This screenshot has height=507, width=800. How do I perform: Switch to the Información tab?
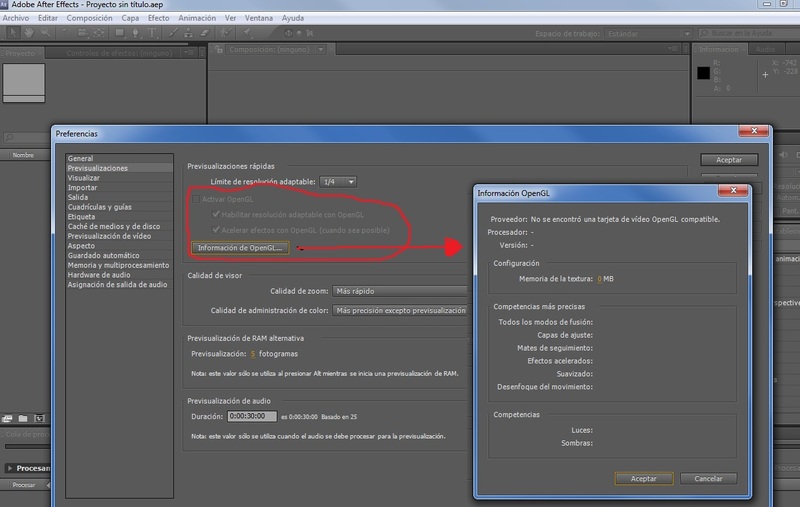click(718, 49)
